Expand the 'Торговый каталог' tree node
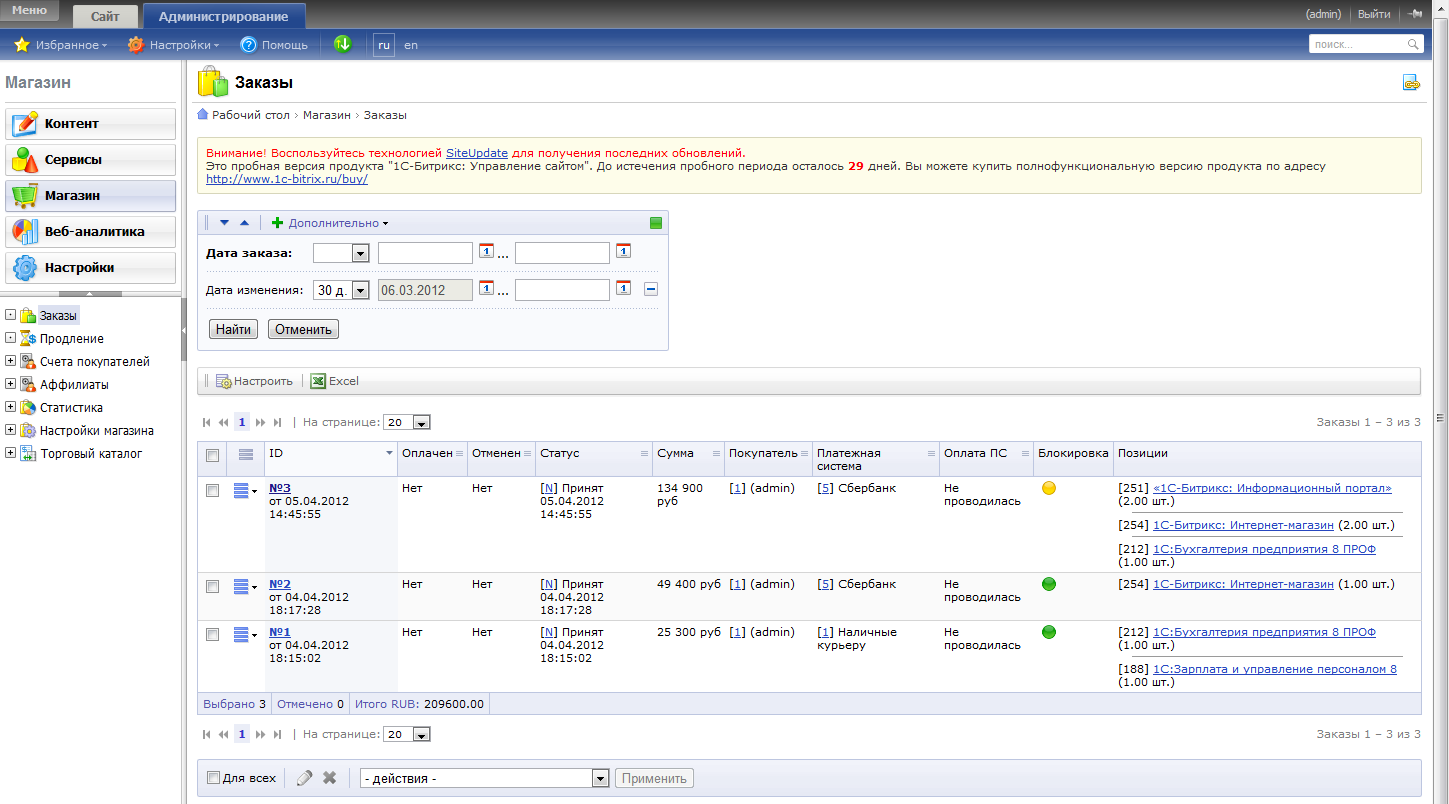1449x804 pixels. [11, 454]
